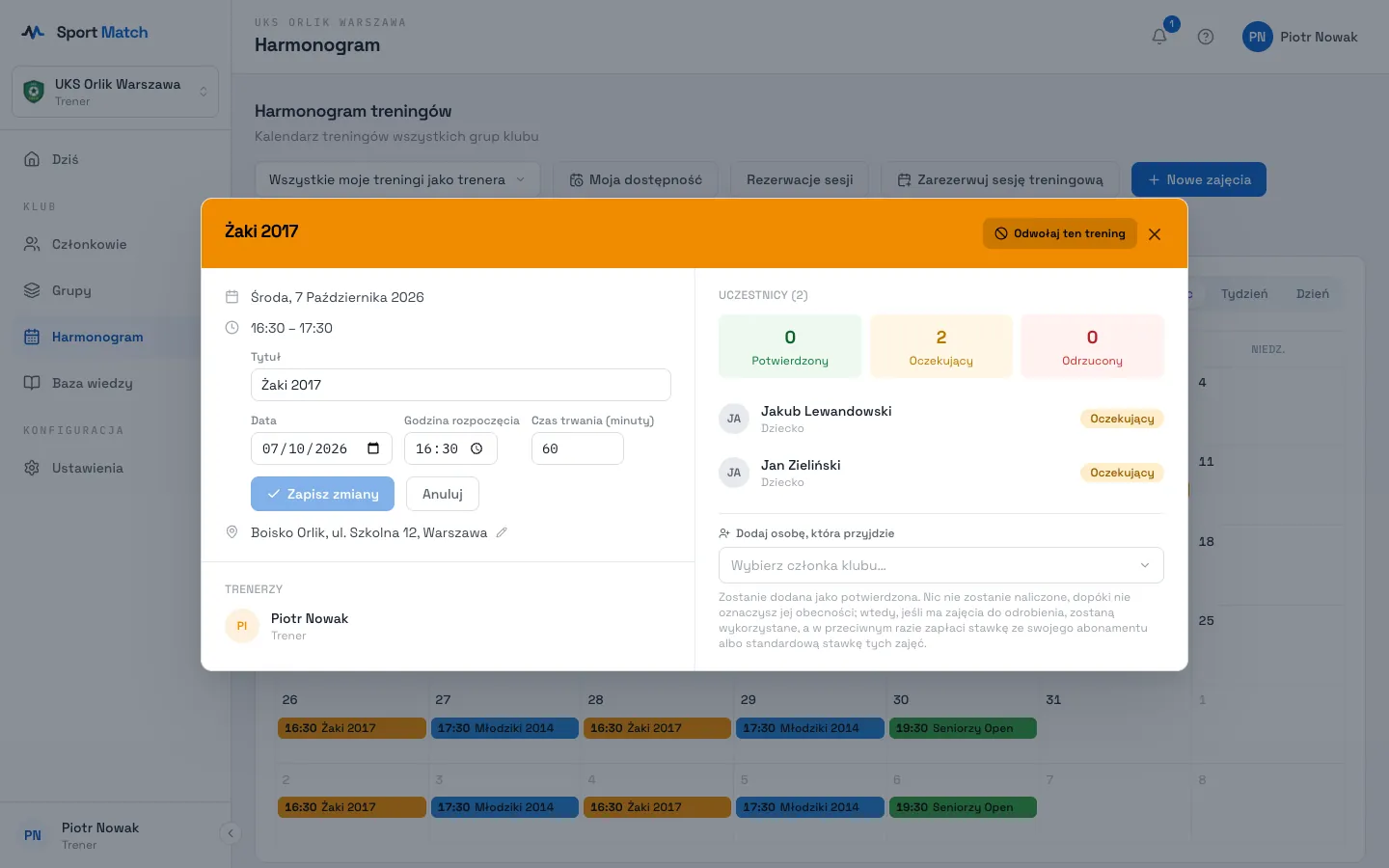The height and width of the screenshot is (868, 1389).
Task: Click the Godzina rozpoczęcia time field
Action: 450,448
